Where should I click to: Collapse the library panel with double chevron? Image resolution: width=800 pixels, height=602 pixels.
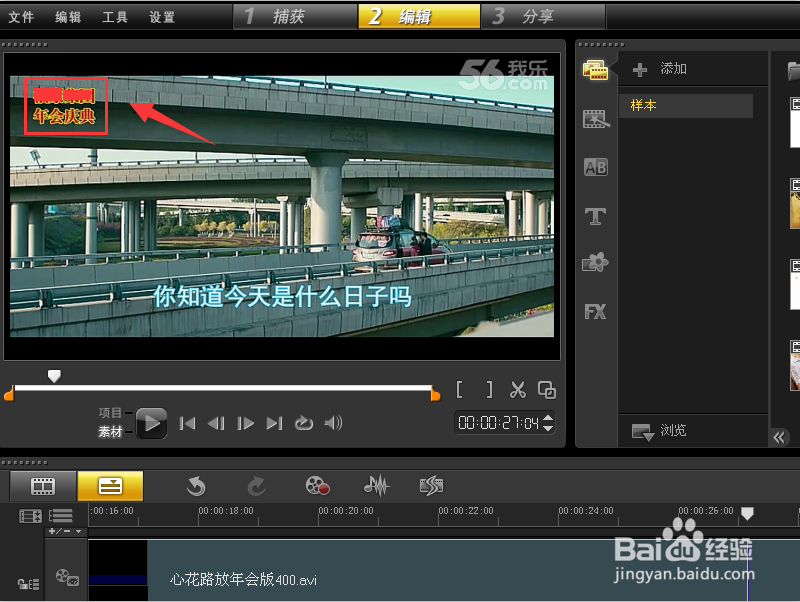(779, 437)
